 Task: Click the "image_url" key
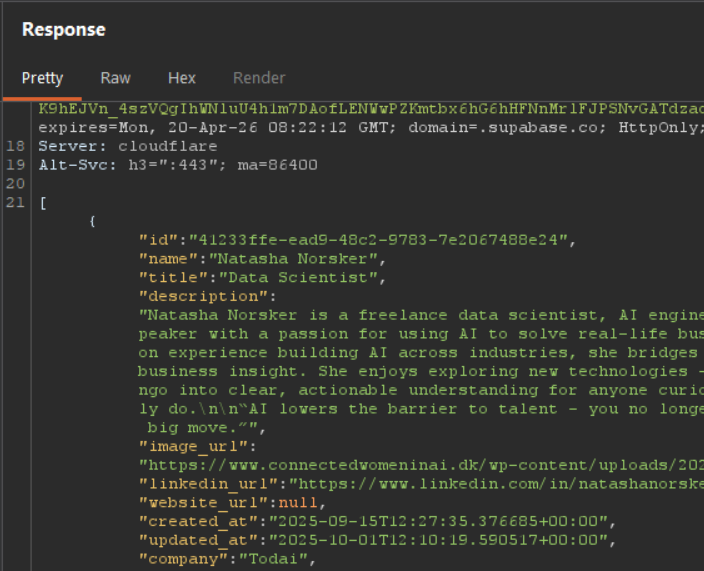pyautogui.click(x=193, y=446)
